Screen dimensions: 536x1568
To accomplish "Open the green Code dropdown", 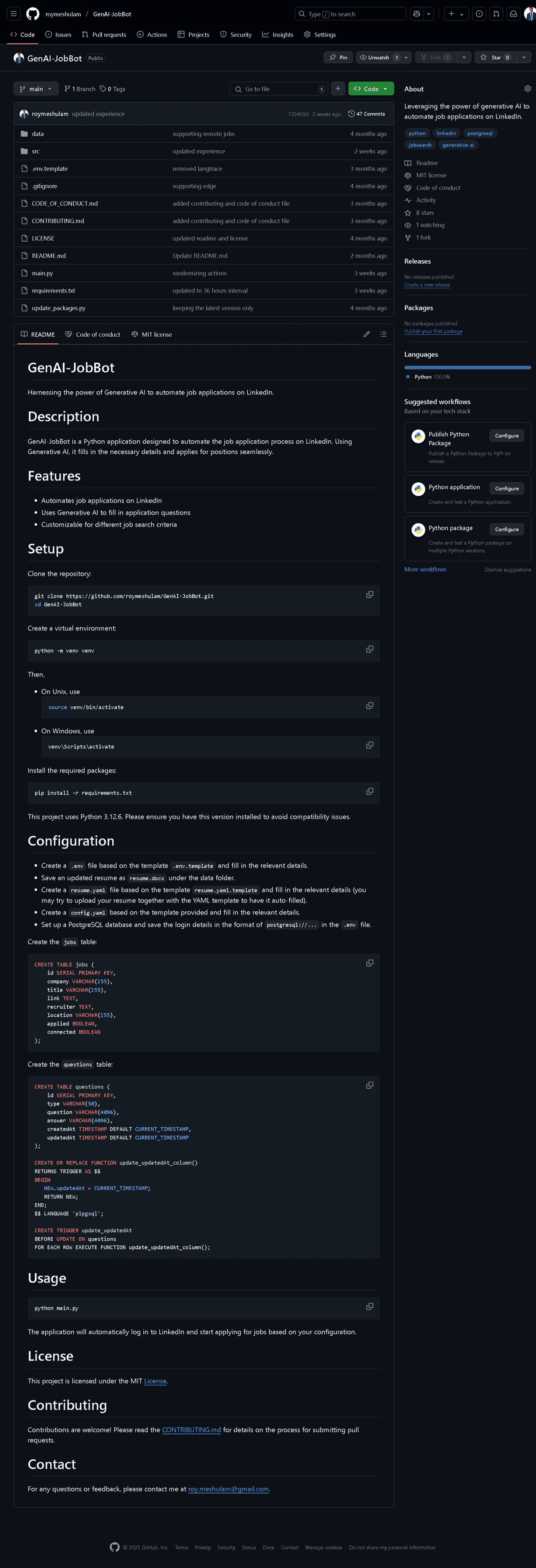I will click(x=371, y=89).
